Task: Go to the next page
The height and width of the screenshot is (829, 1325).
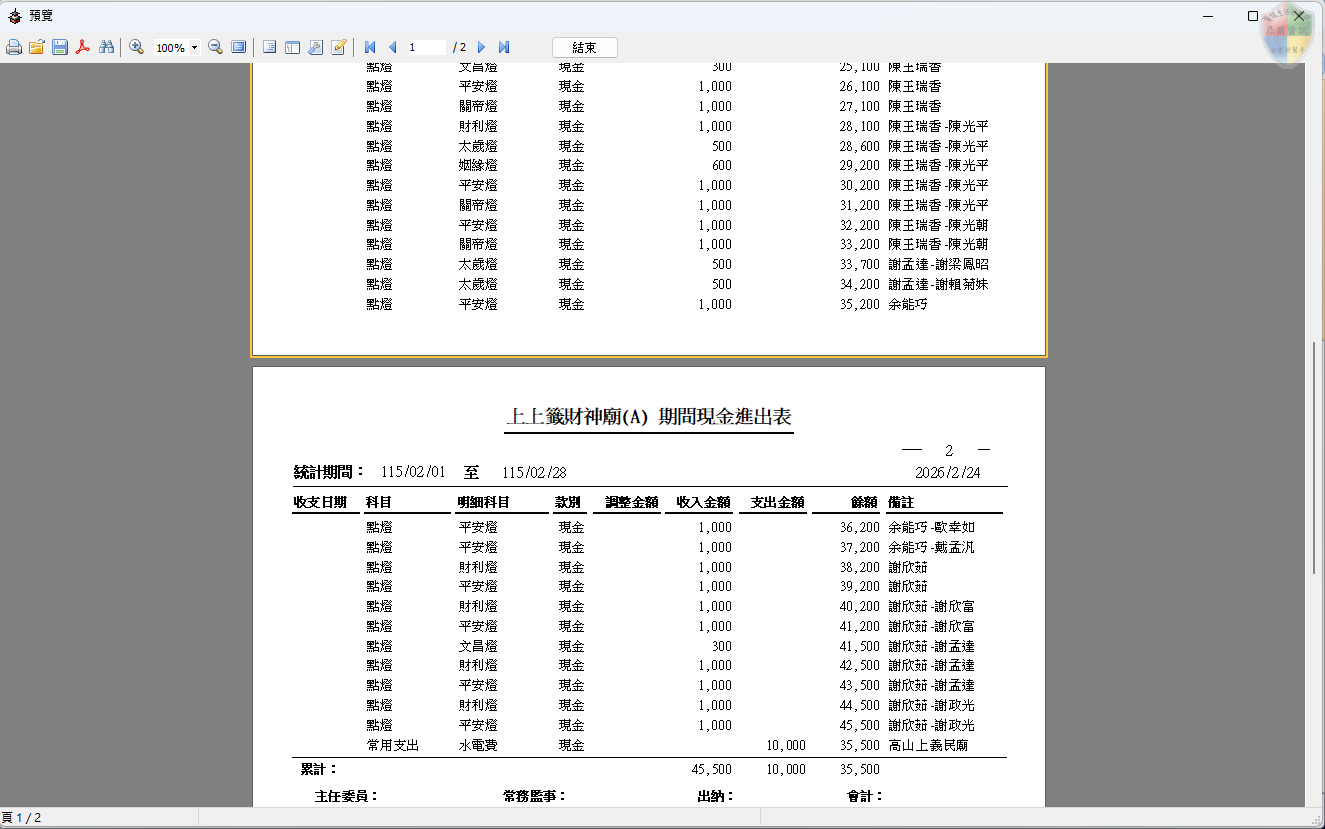Action: tap(482, 47)
